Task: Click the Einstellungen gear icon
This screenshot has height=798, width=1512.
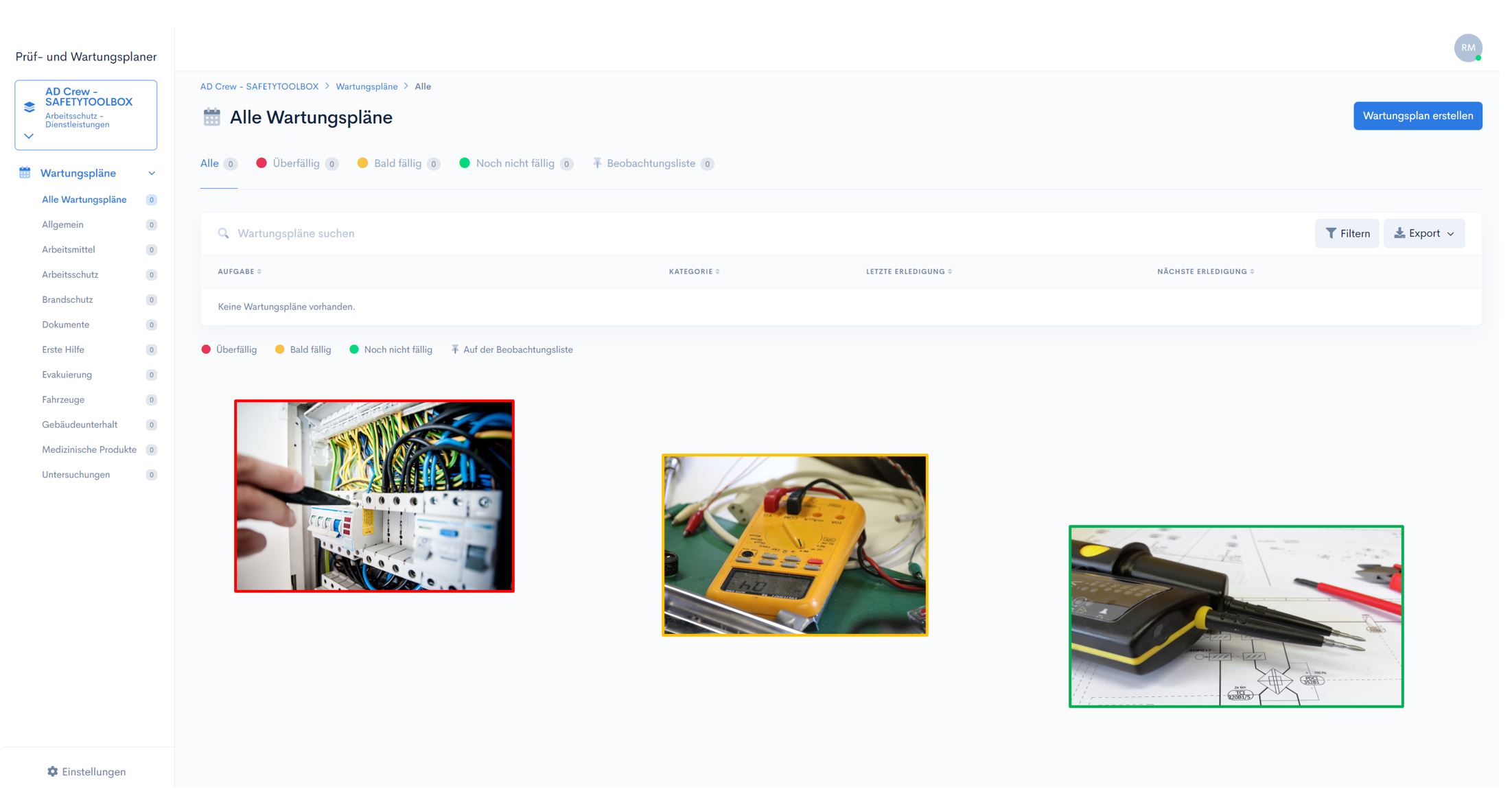Action: click(x=53, y=771)
